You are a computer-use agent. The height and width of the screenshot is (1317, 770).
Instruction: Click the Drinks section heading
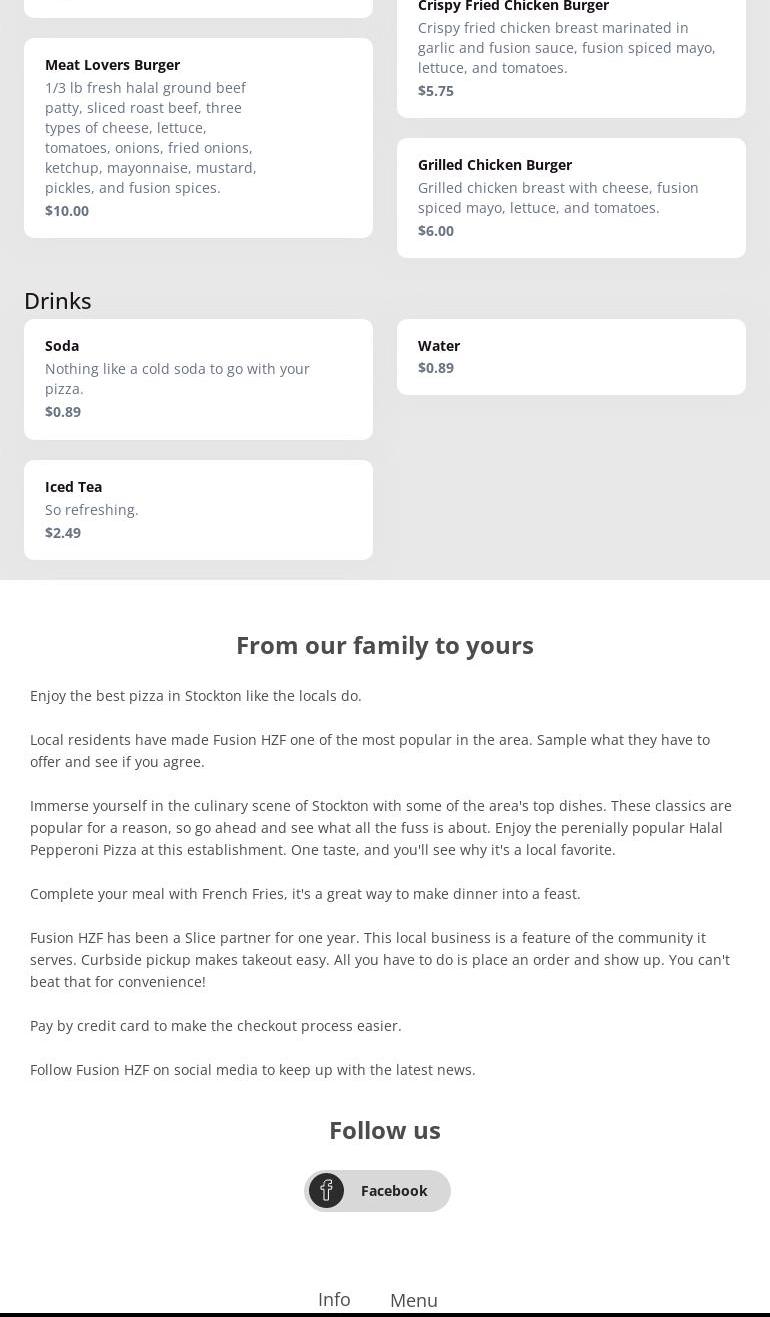point(58,301)
